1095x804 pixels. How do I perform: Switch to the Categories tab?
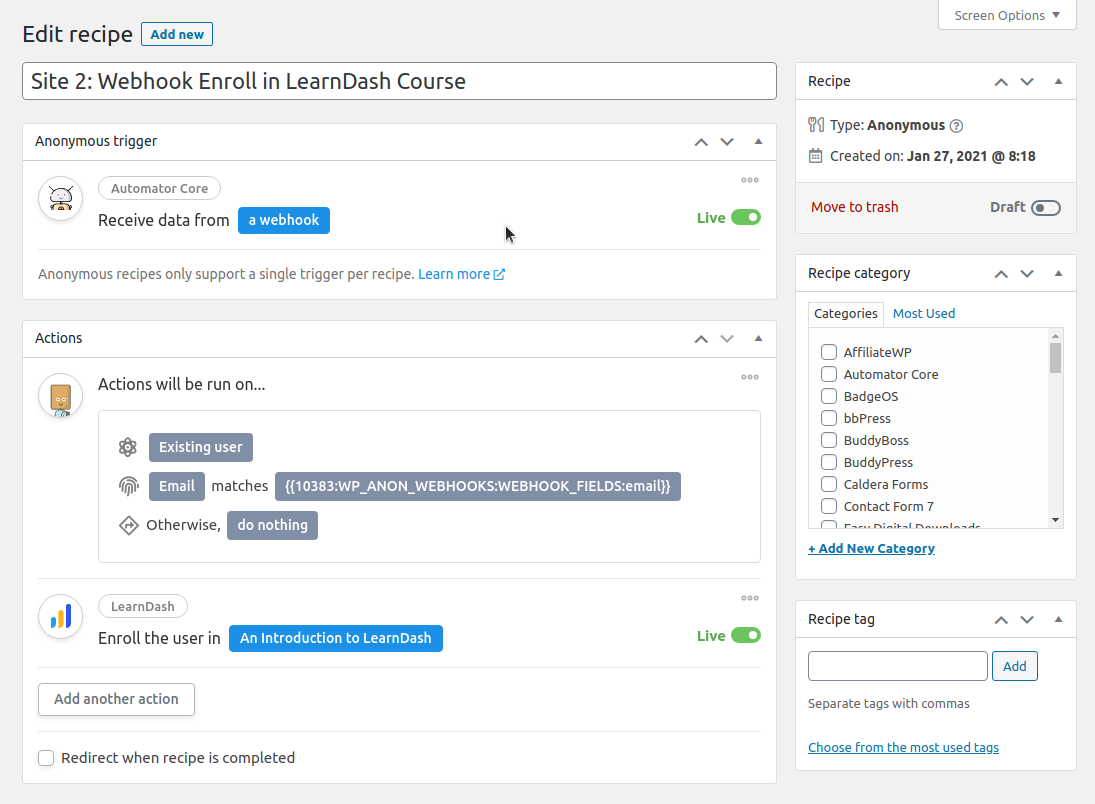[x=846, y=314]
